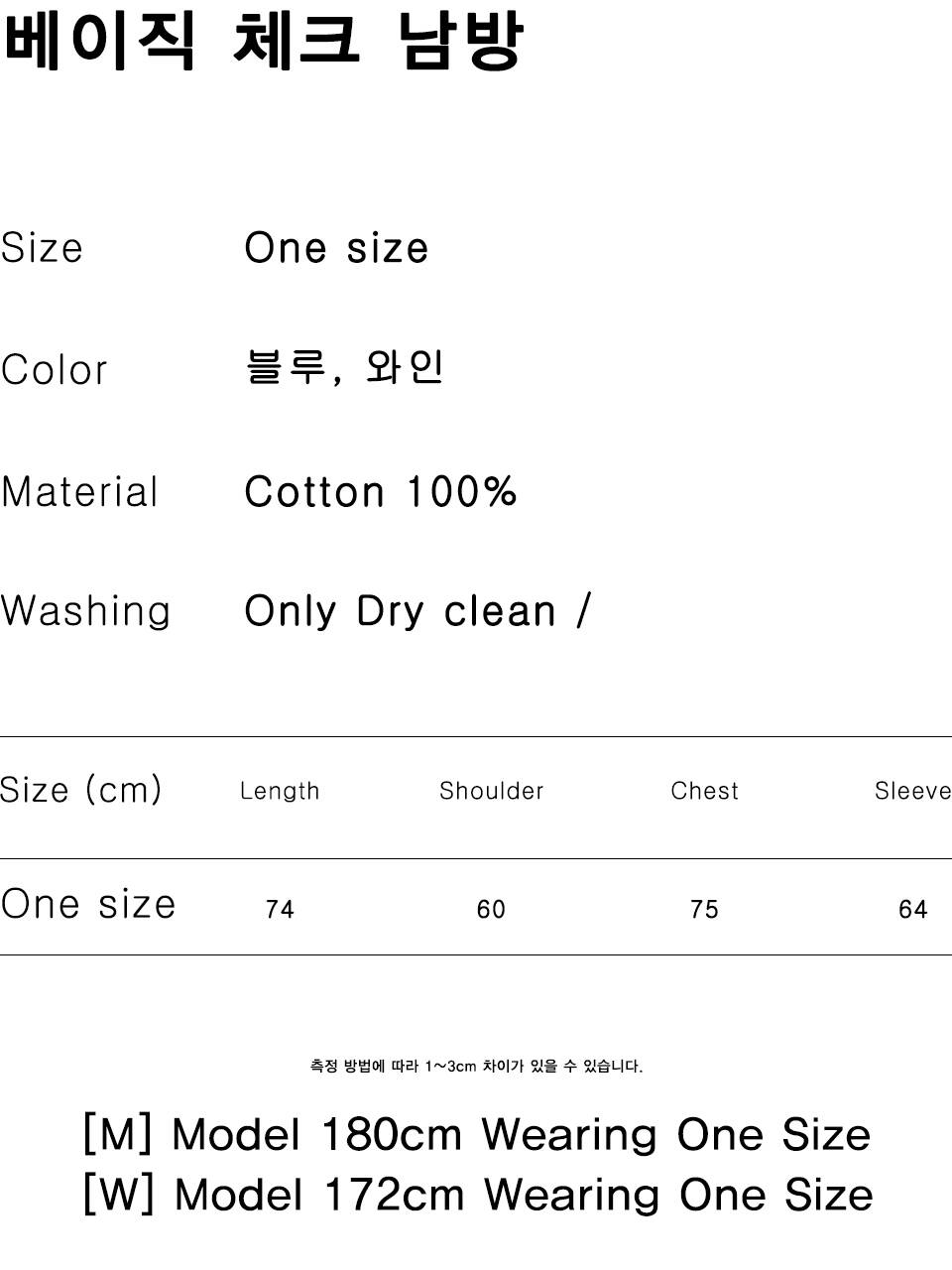Click the Color label
The image size is (952, 1270).
point(54,370)
